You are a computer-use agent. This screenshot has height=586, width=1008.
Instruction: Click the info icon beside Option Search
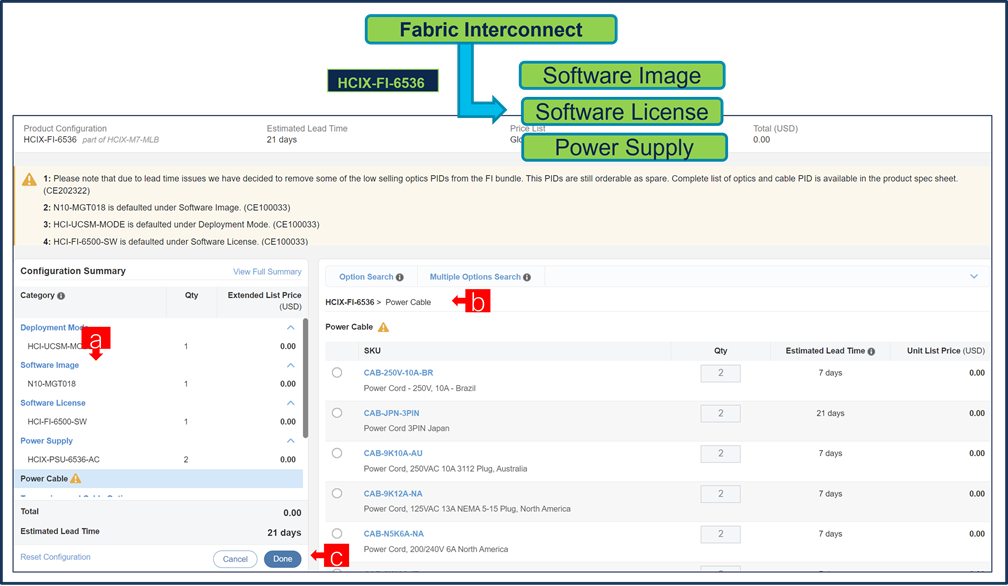click(x=400, y=278)
